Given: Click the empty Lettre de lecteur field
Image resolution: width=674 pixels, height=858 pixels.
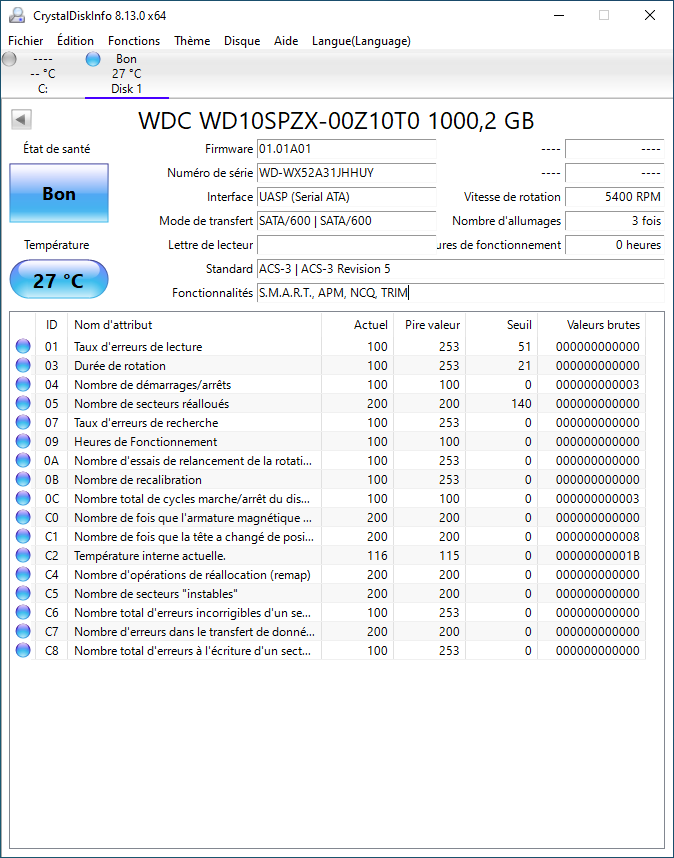Looking at the screenshot, I should (x=346, y=245).
